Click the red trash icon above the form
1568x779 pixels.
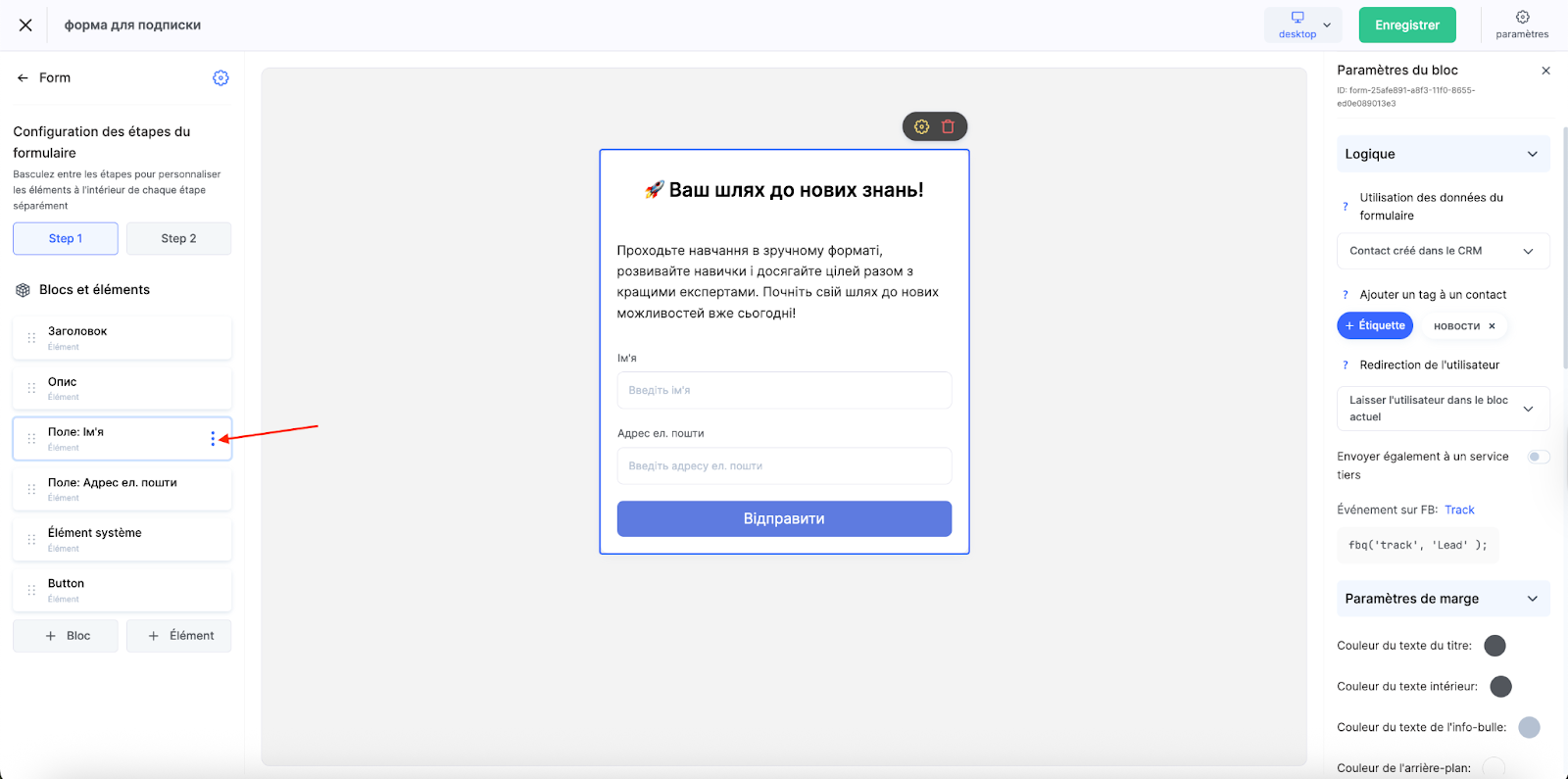pos(948,126)
